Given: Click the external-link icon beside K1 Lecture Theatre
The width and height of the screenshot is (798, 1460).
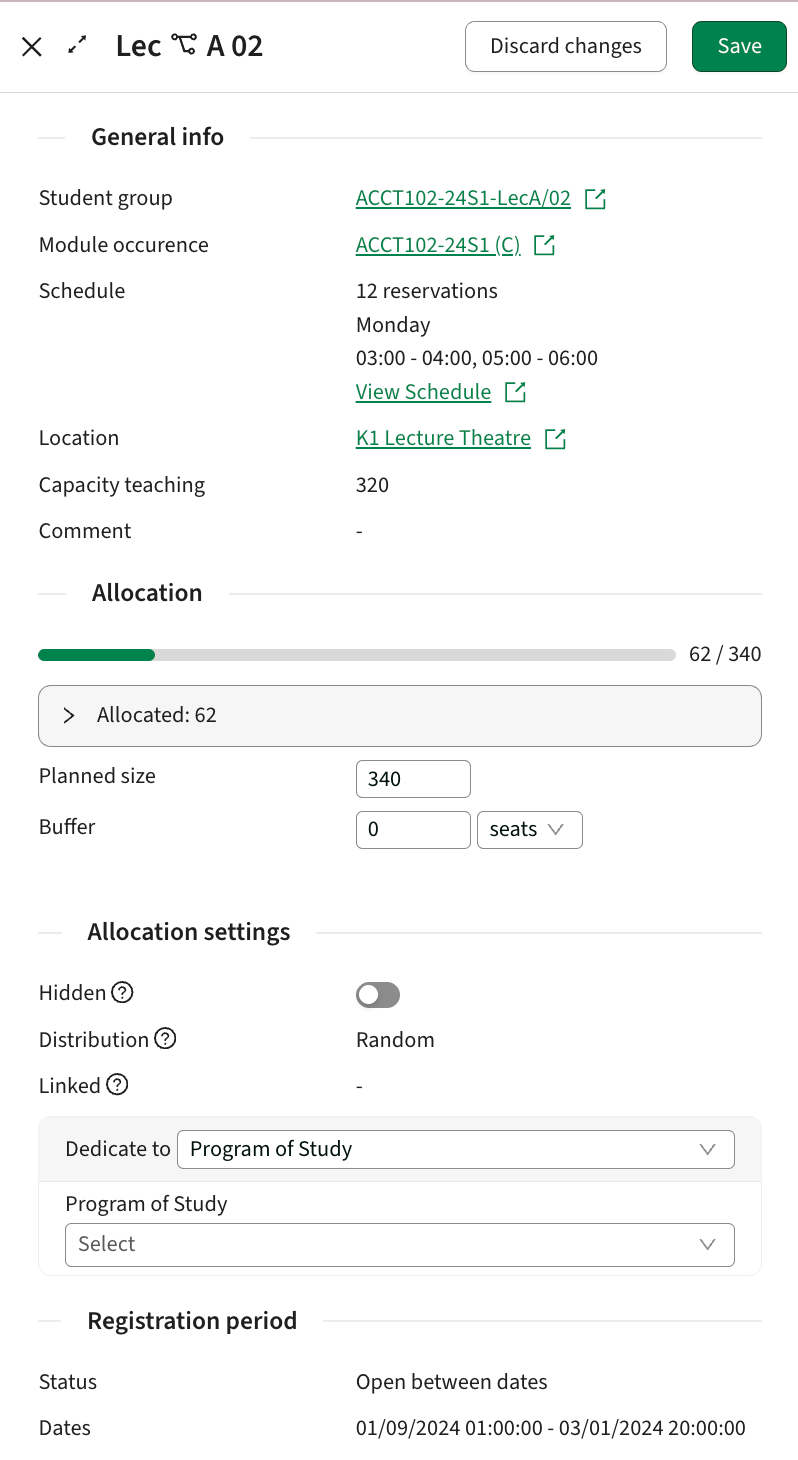Looking at the screenshot, I should tap(556, 438).
